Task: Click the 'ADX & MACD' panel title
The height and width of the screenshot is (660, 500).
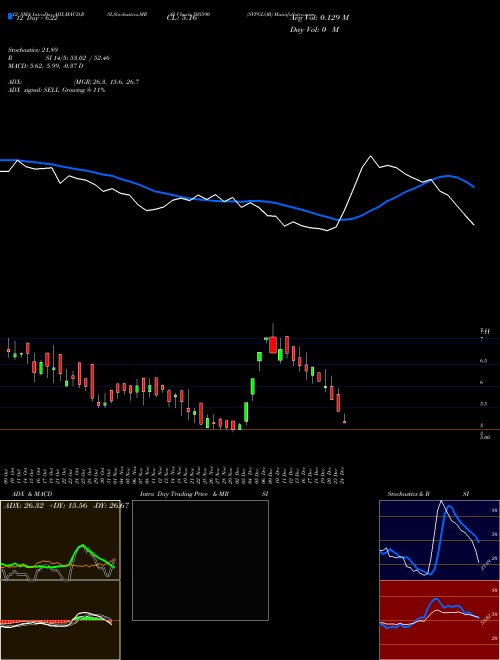Action: click(32, 494)
